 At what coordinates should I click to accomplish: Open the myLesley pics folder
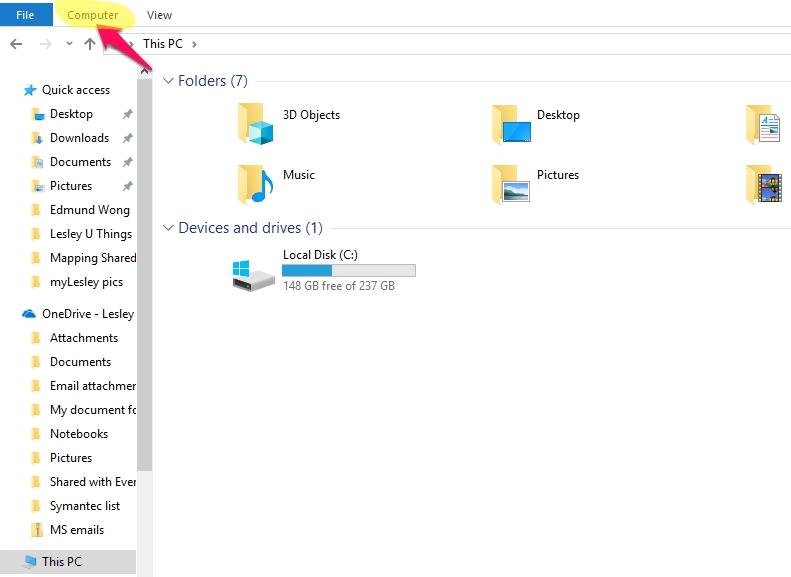coord(86,282)
